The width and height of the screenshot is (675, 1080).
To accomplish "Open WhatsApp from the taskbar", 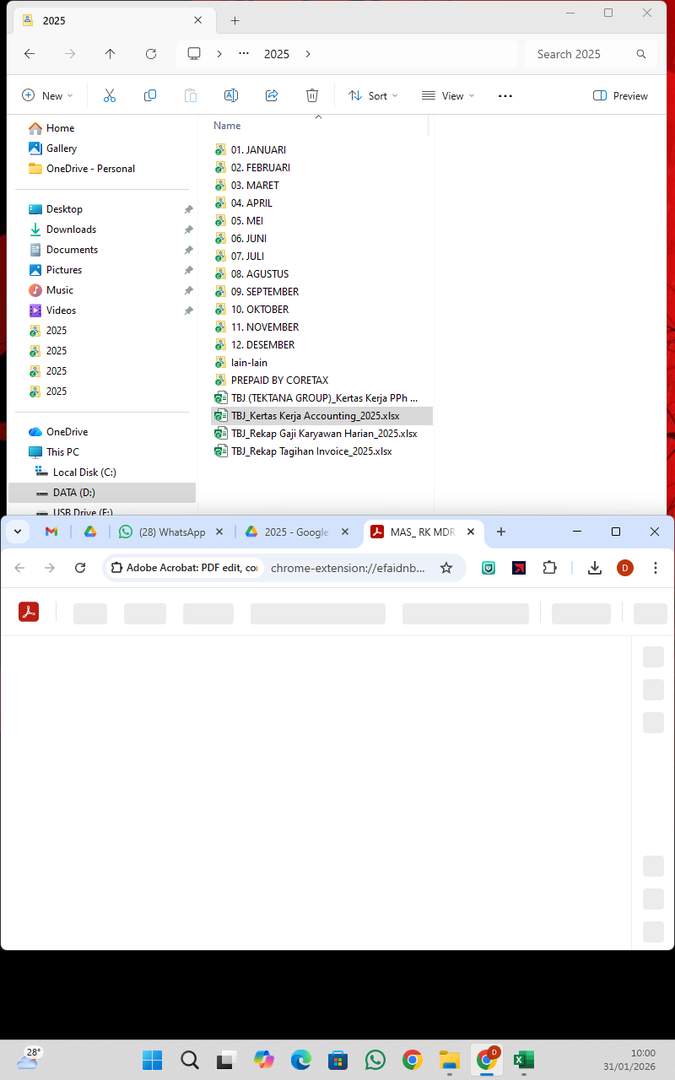I will 375,1059.
